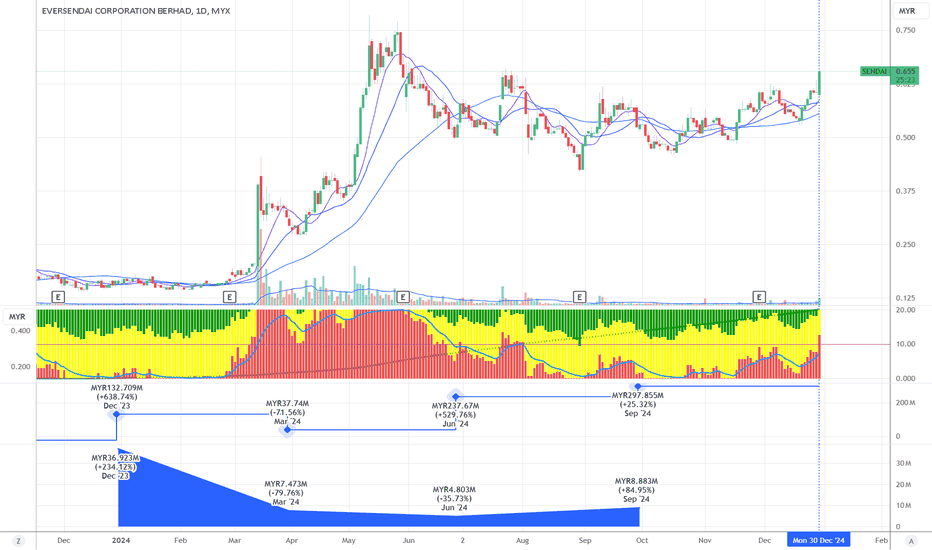The width and height of the screenshot is (932, 550).
Task: Select the Sep '24 diamond point at MYR297.855M
Action: tap(638, 386)
